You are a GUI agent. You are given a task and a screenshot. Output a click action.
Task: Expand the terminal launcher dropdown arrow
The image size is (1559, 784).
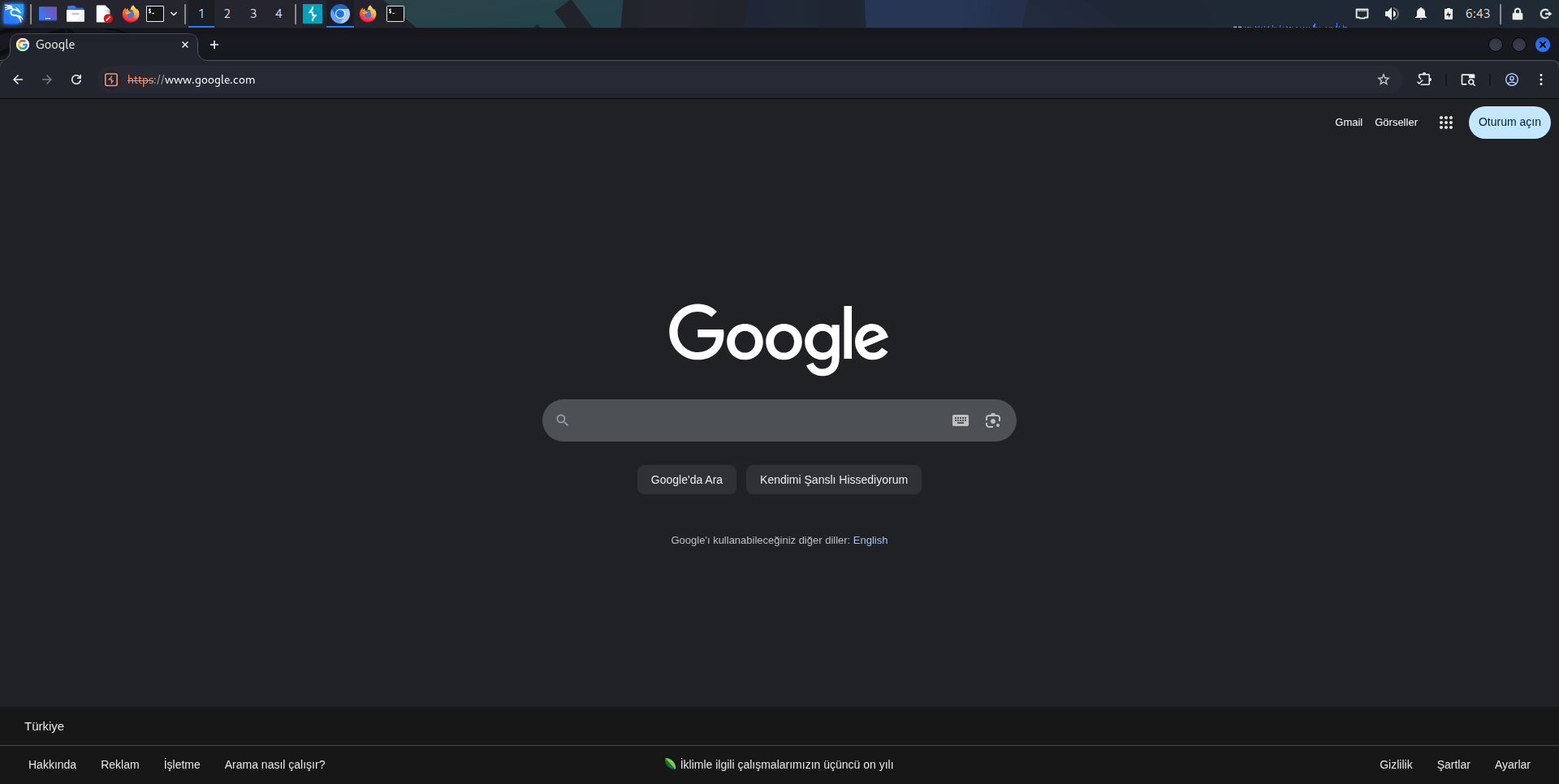174,14
